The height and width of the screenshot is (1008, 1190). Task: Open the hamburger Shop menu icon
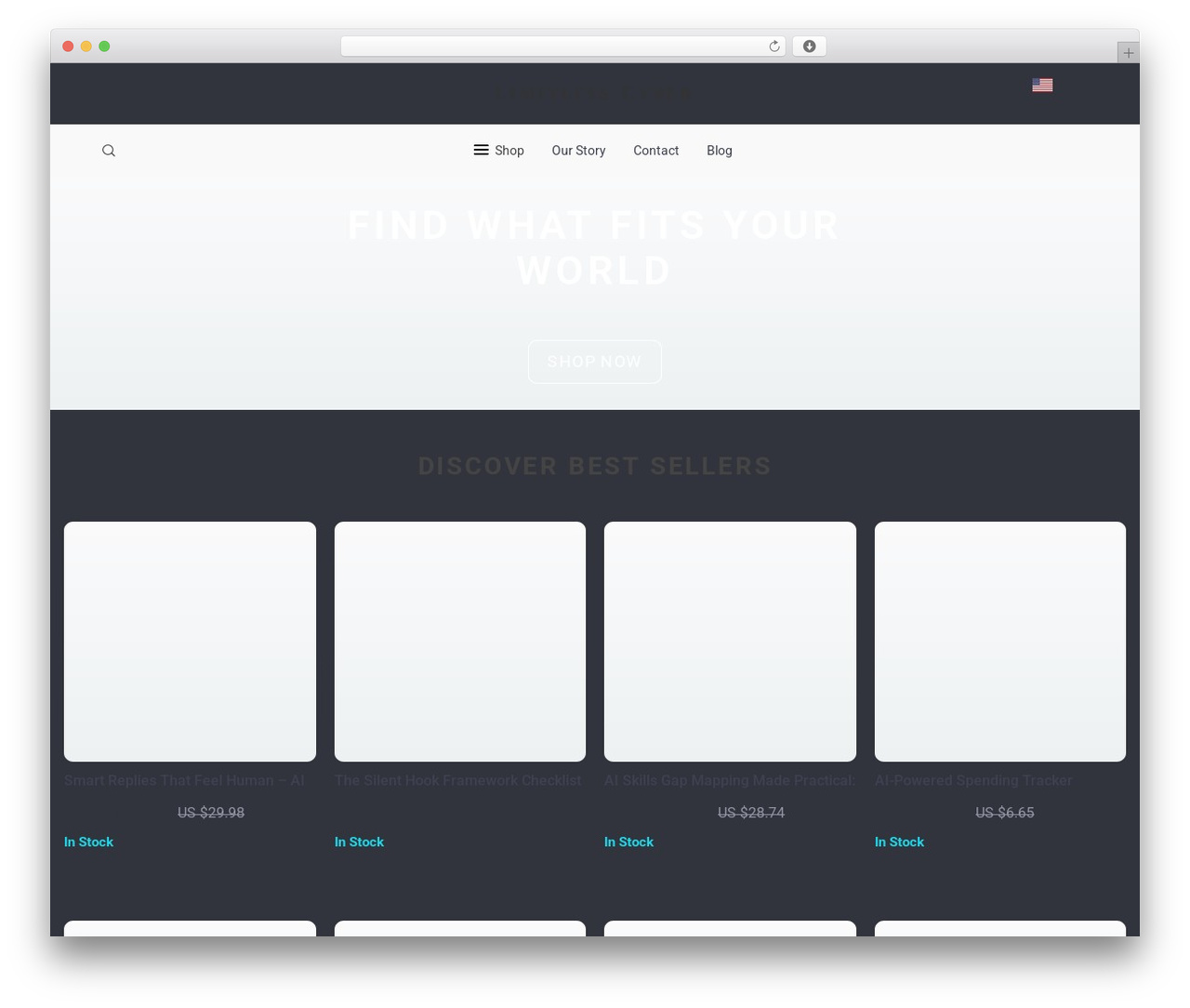(481, 150)
